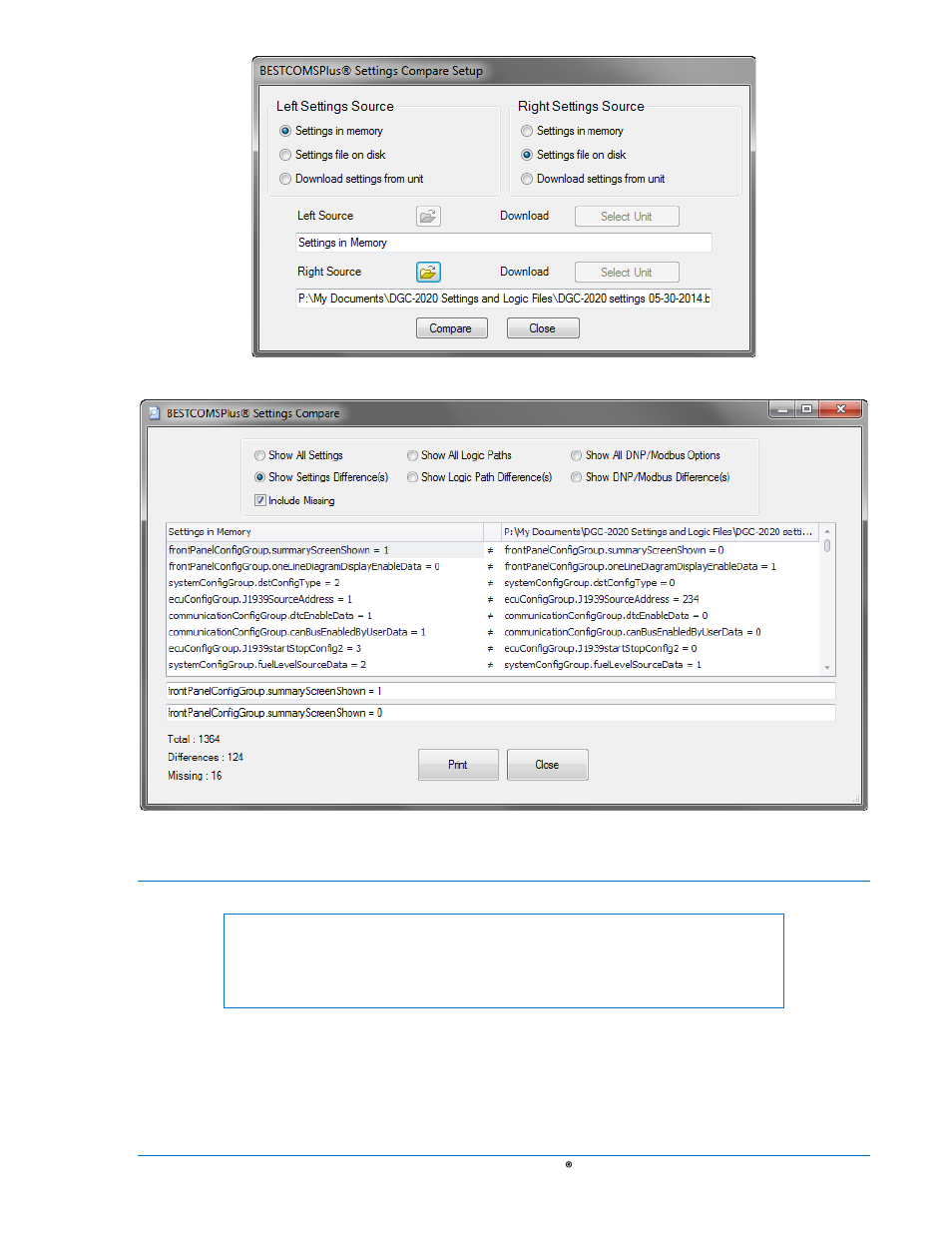Choose Show Settings Difference(s) option

(x=259, y=477)
